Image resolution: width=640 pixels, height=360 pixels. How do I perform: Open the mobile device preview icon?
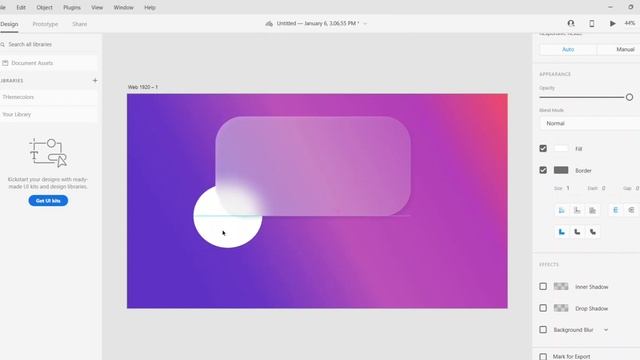pos(591,24)
